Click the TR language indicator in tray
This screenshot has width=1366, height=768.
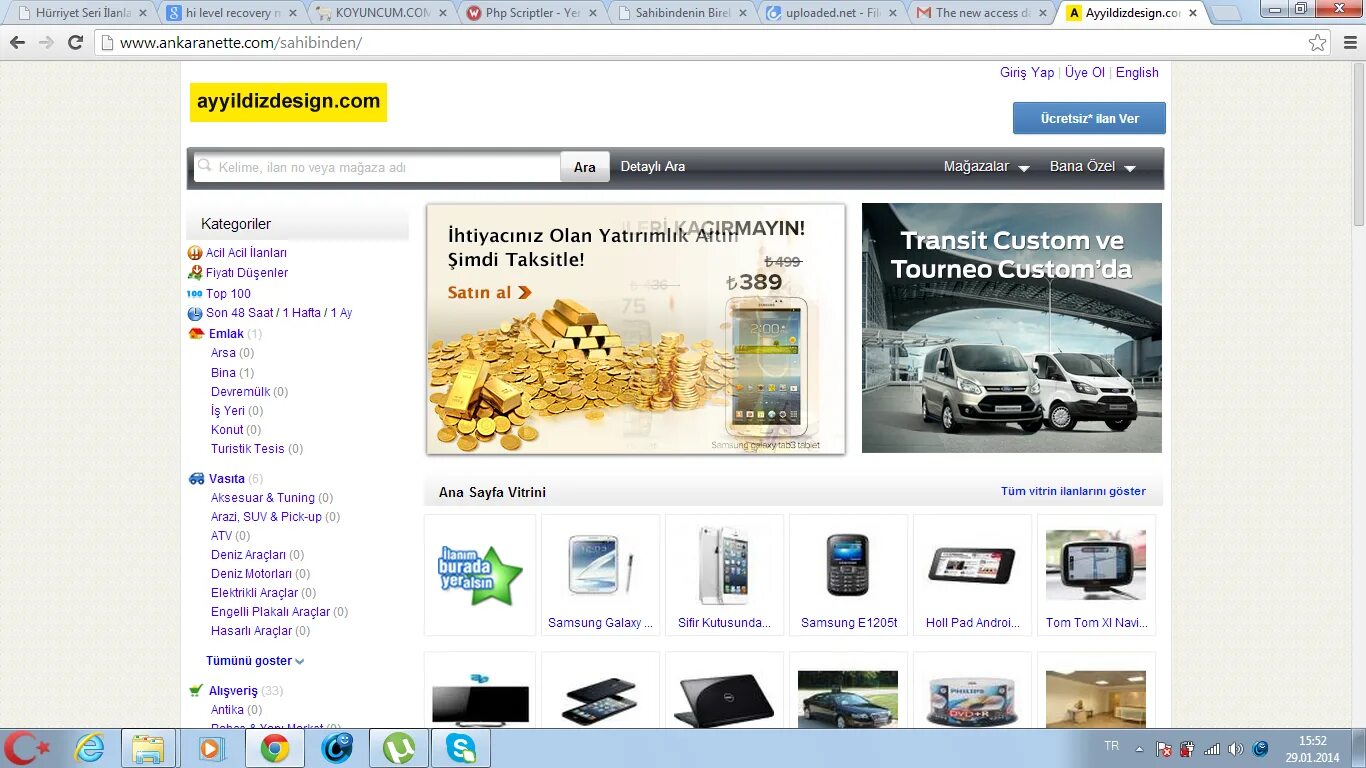(x=1112, y=746)
